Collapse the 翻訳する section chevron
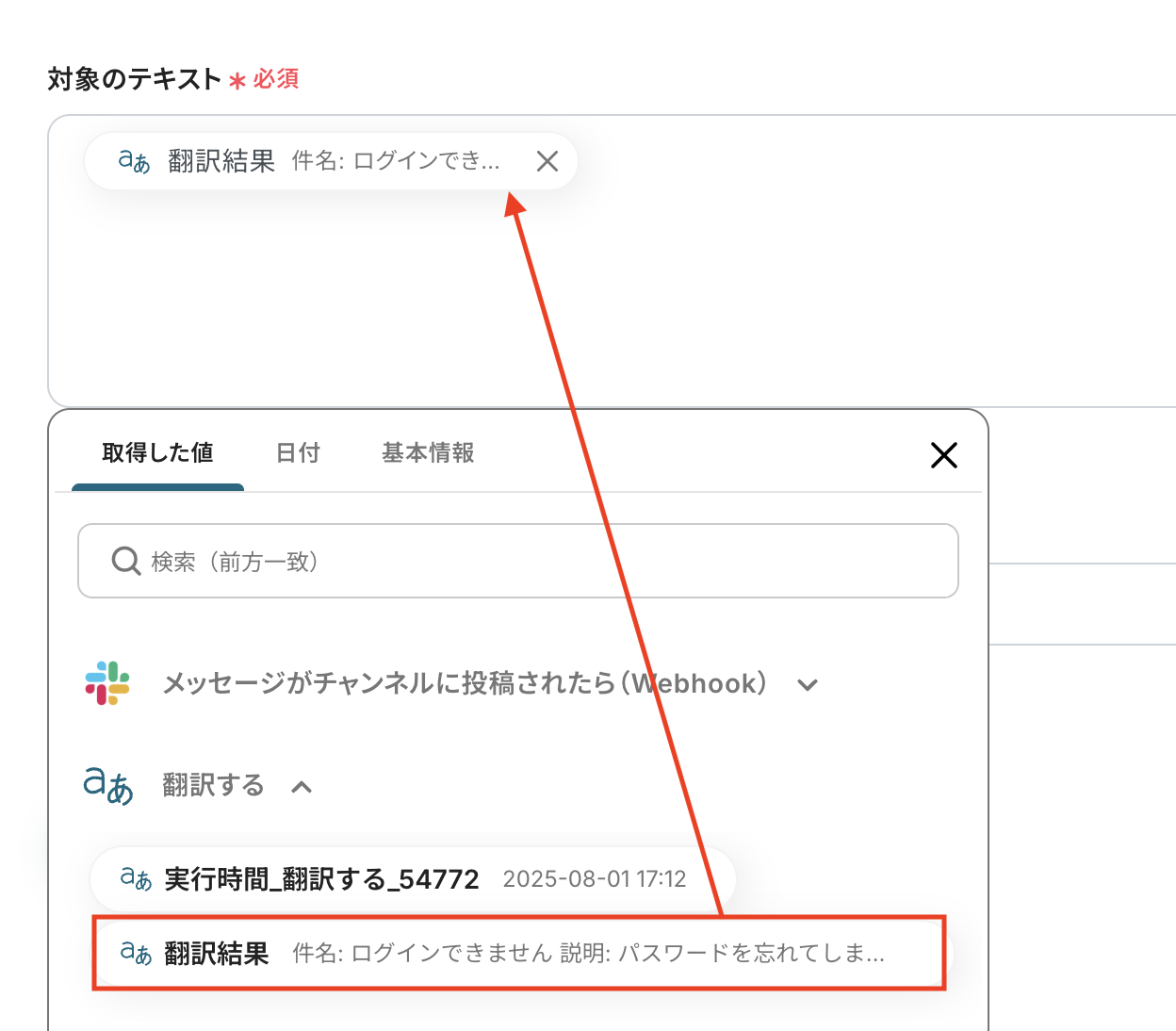This screenshot has height=1031, width=1176. (x=302, y=787)
